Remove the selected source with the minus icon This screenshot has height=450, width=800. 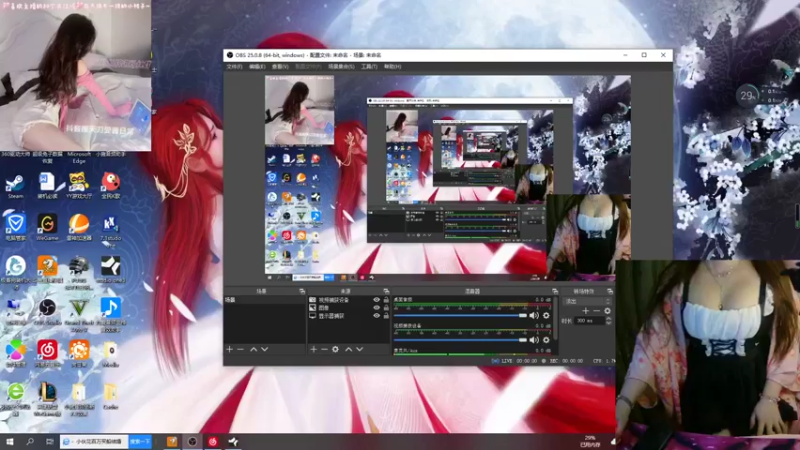point(324,349)
